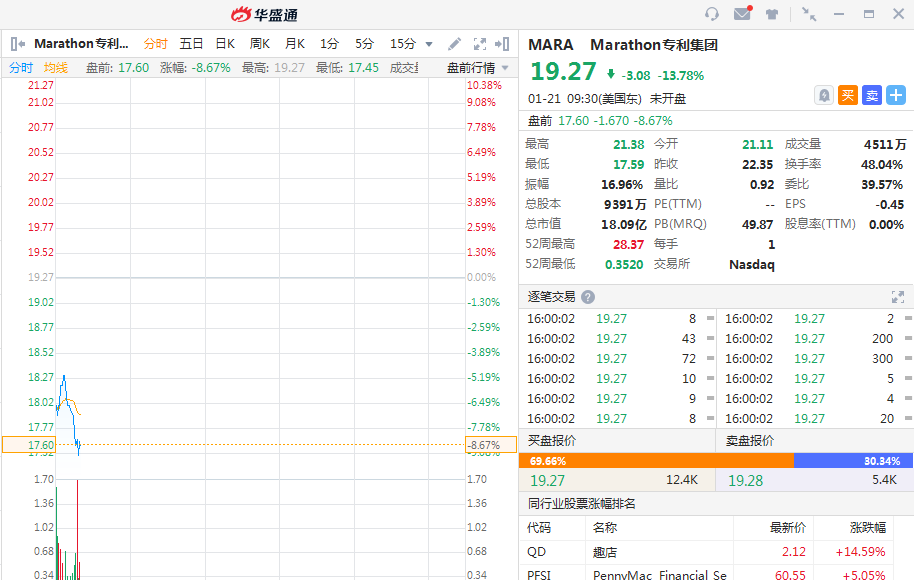Click help icon beside 逐笔交易
This screenshot has width=915, height=580.
pos(588,297)
